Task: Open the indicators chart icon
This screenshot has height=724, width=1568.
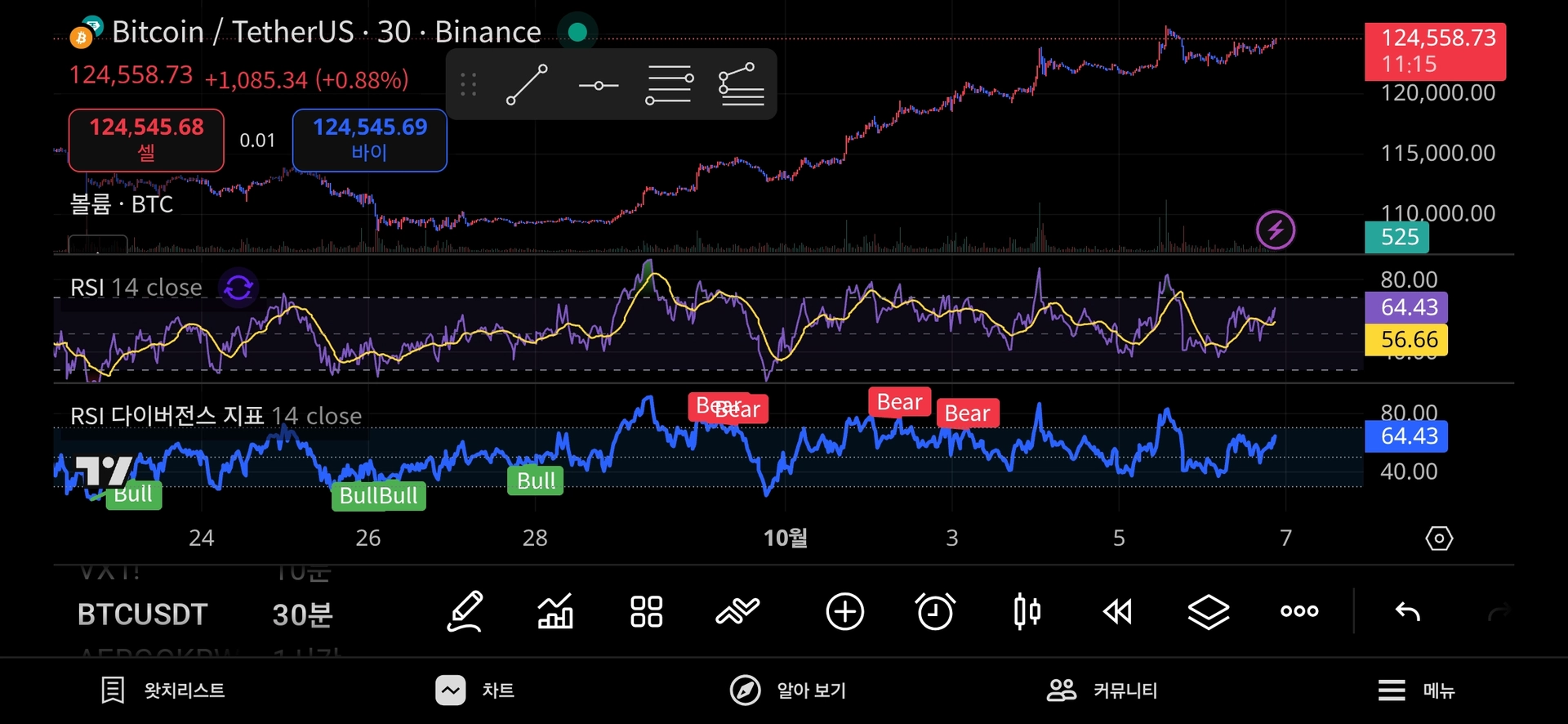Action: click(x=555, y=611)
